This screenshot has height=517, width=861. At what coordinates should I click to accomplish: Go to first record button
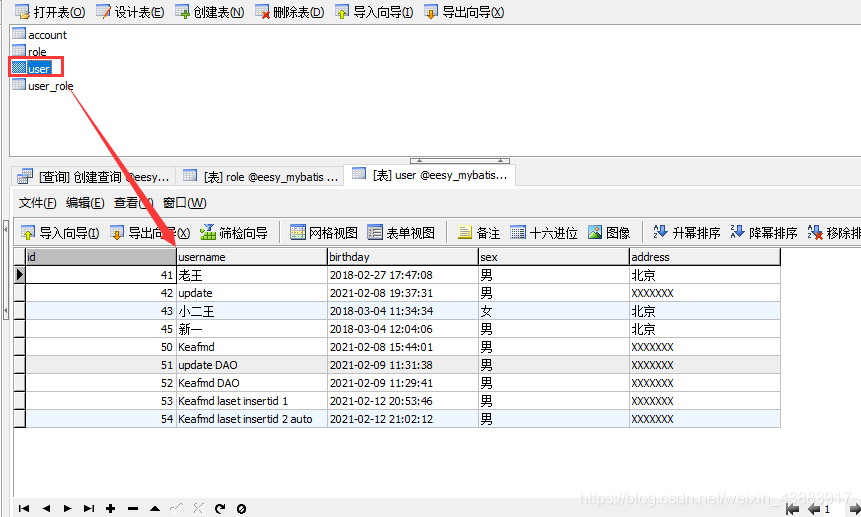coord(24,509)
